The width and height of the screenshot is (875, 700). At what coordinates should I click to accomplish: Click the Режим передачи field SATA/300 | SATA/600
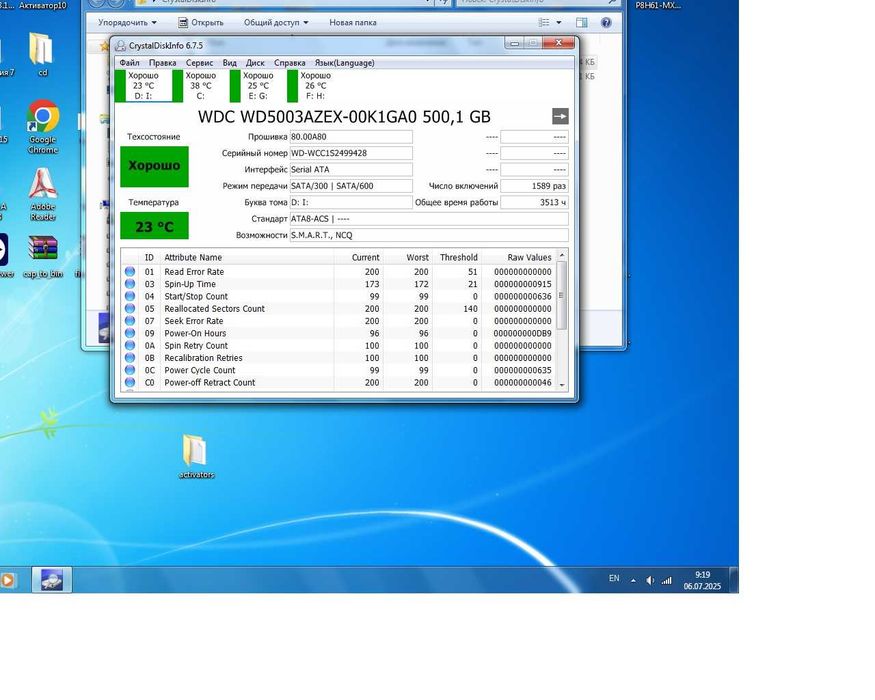(x=351, y=186)
